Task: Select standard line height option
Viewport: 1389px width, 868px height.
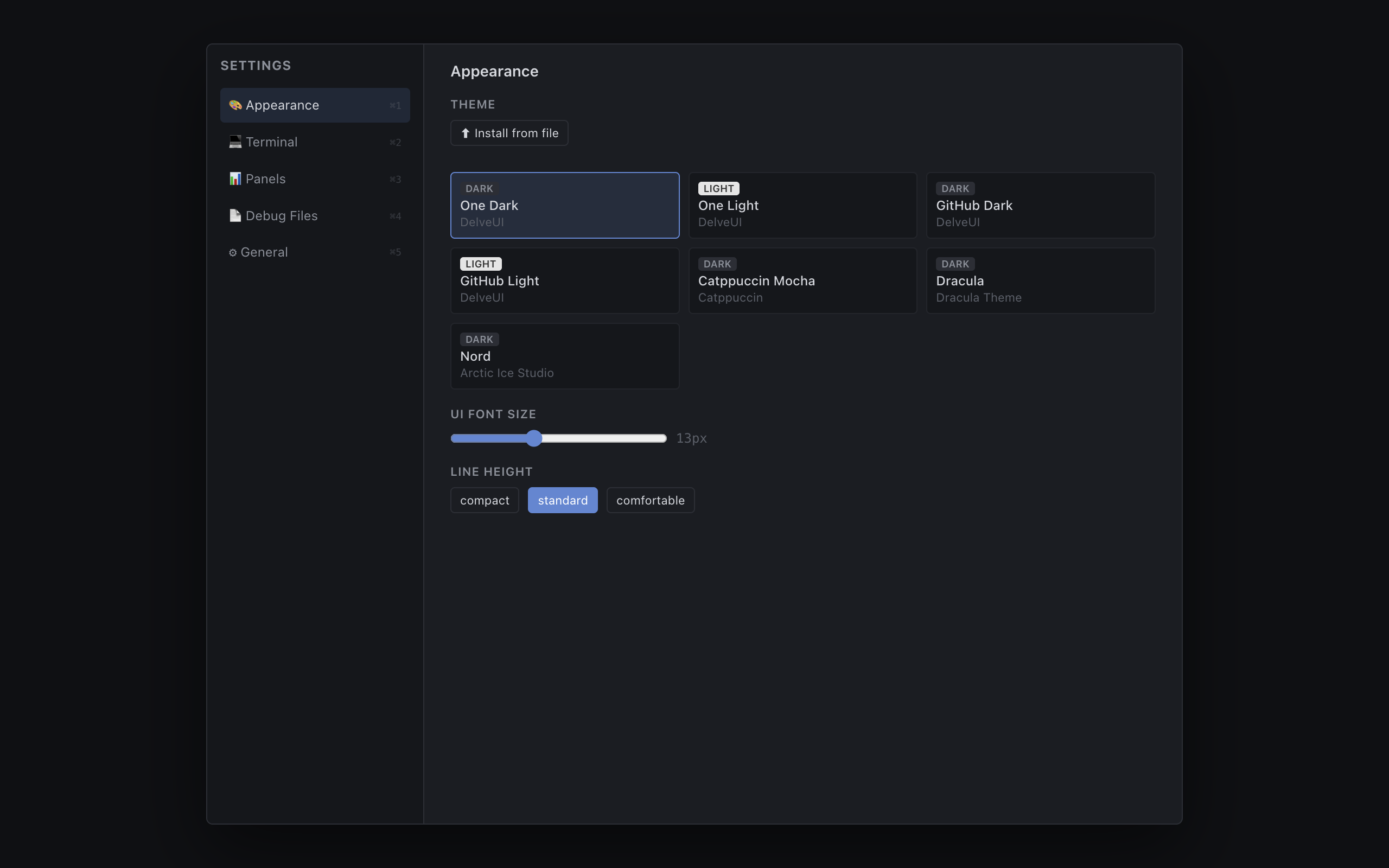Action: click(562, 500)
